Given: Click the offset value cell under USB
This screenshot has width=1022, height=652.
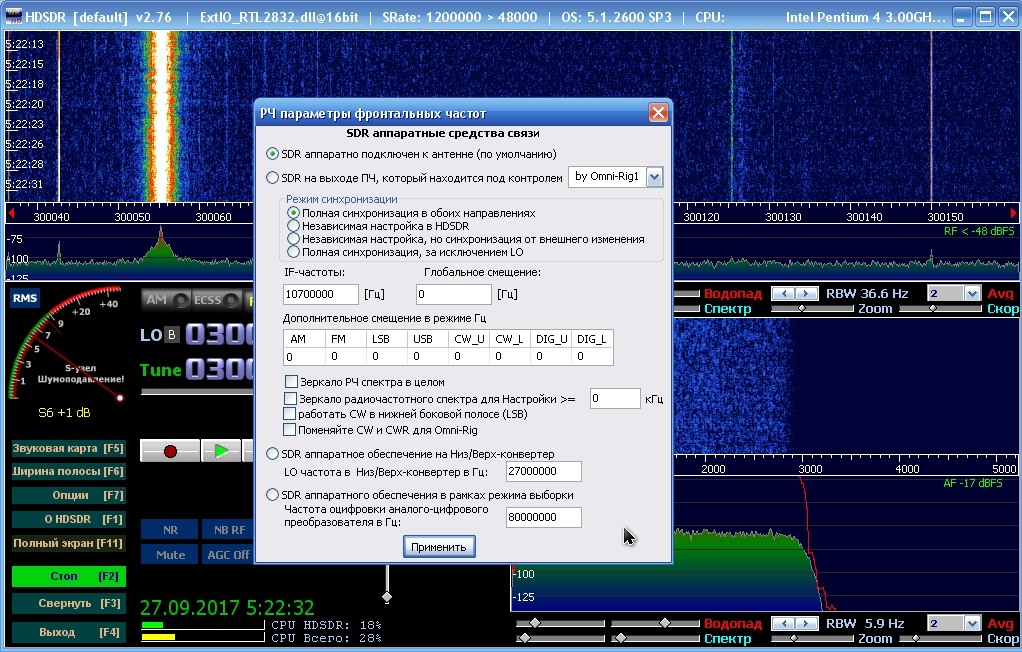Looking at the screenshot, I should point(426,356).
